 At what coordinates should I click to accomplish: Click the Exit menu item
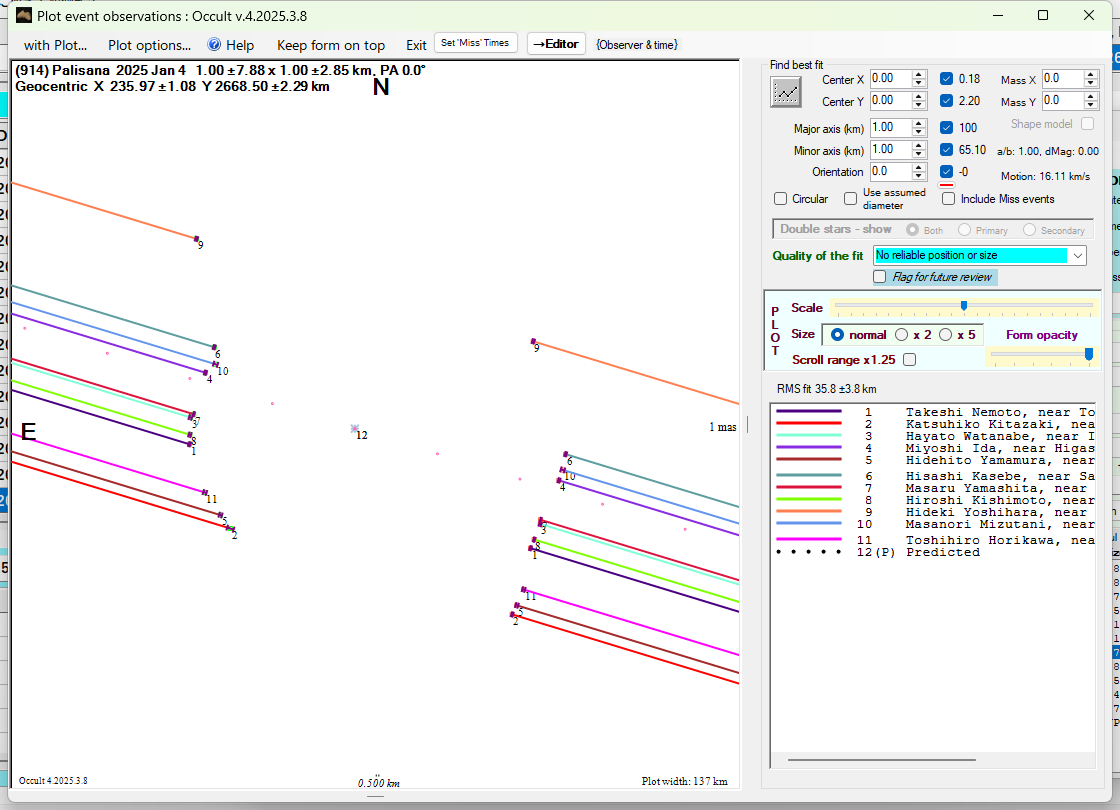(416, 45)
